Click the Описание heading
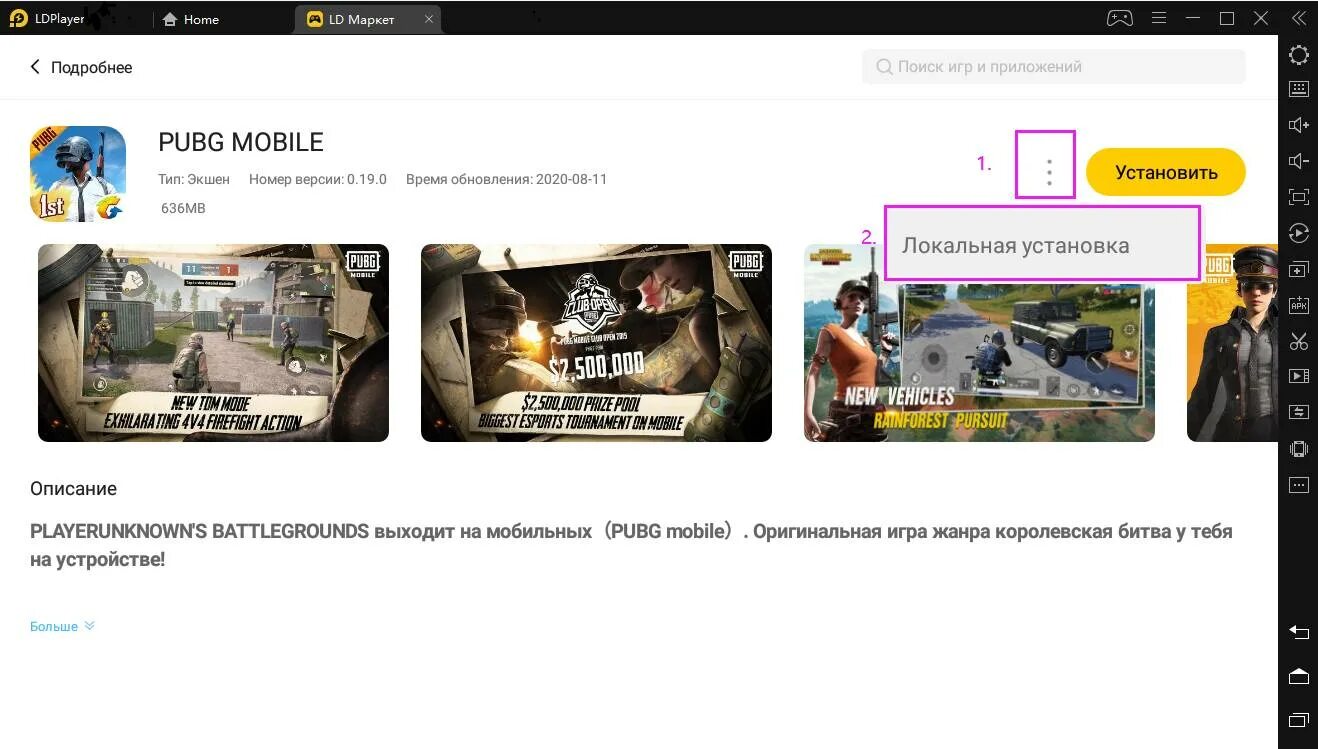1318x749 pixels. point(73,489)
